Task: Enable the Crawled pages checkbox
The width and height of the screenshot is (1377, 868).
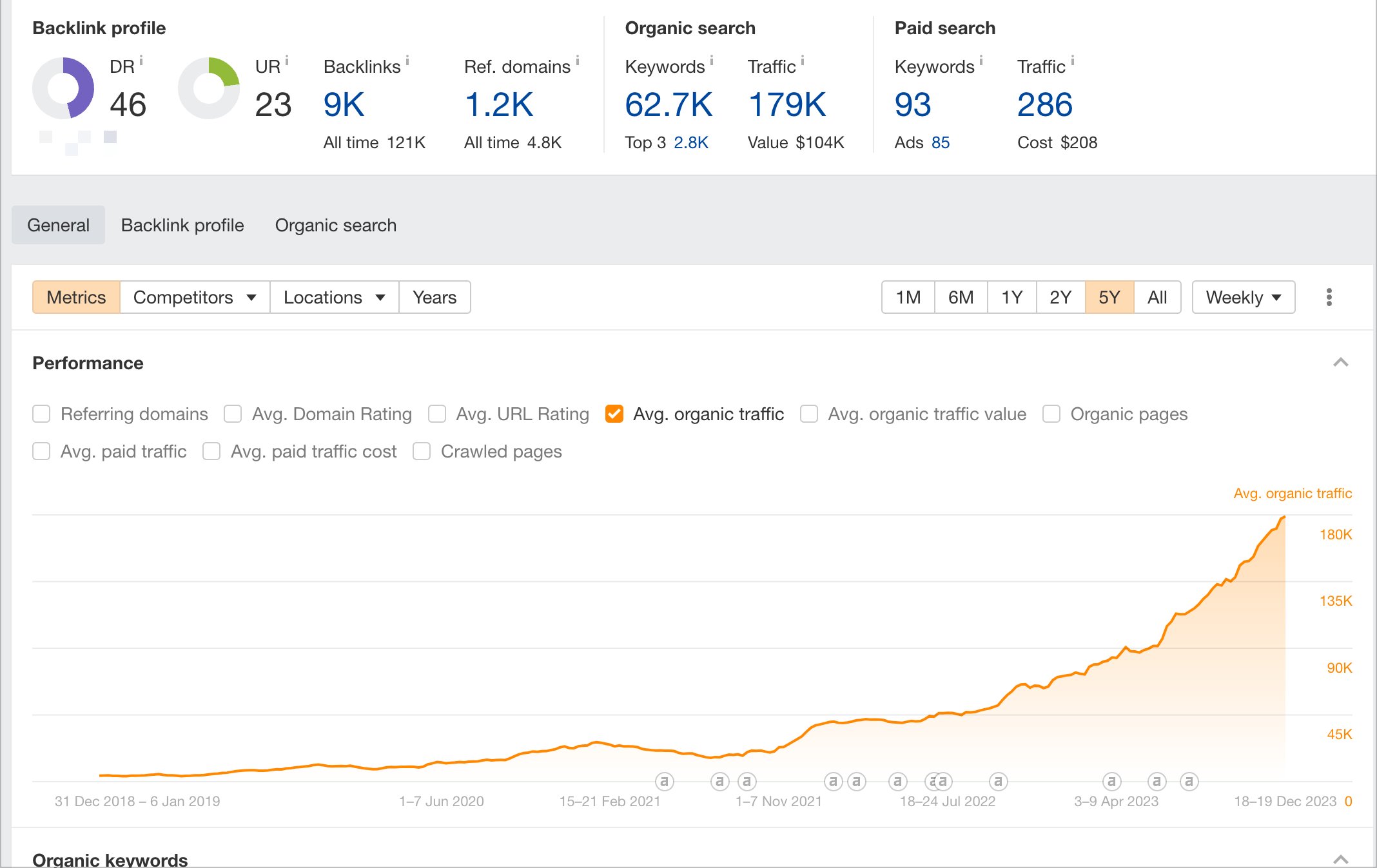Action: coord(422,451)
